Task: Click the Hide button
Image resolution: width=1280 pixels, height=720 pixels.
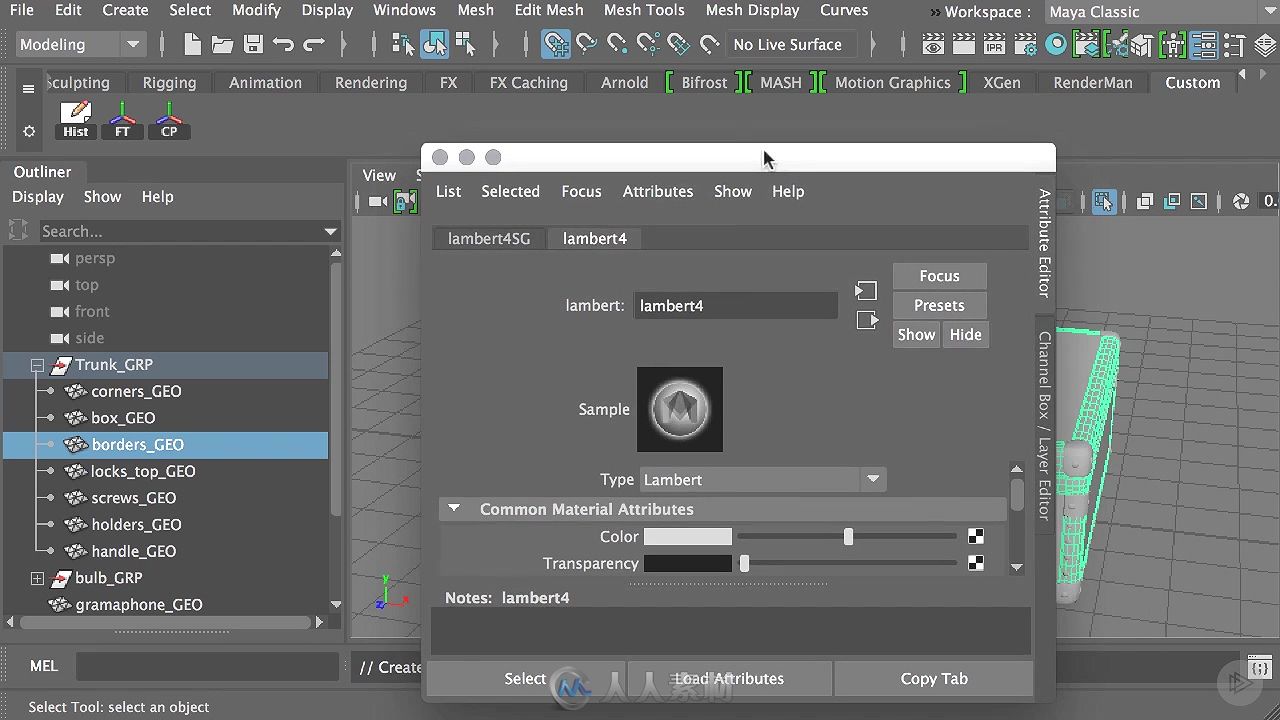Action: pos(965,335)
